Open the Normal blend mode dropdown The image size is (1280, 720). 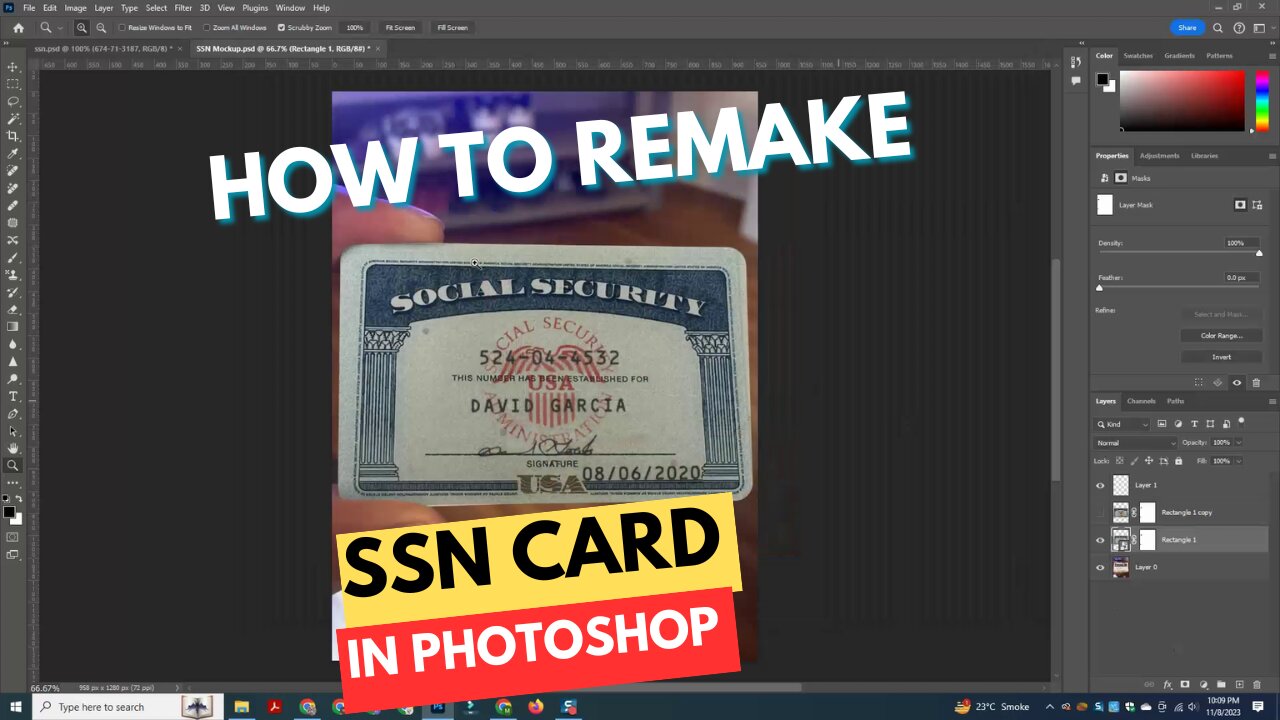tap(1136, 442)
